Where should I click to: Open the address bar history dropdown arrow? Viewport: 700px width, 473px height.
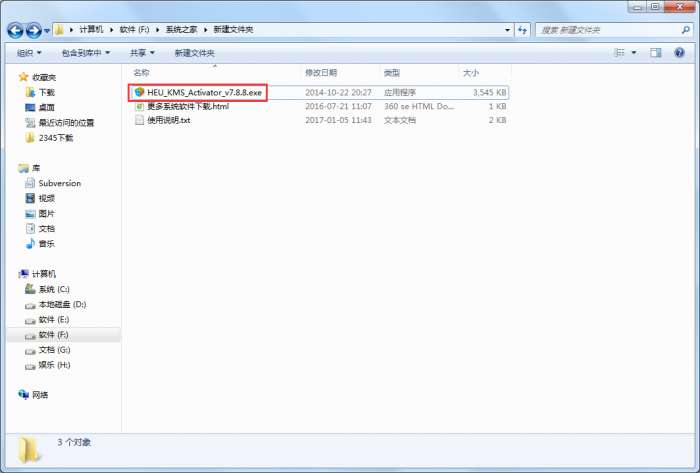click(x=507, y=30)
